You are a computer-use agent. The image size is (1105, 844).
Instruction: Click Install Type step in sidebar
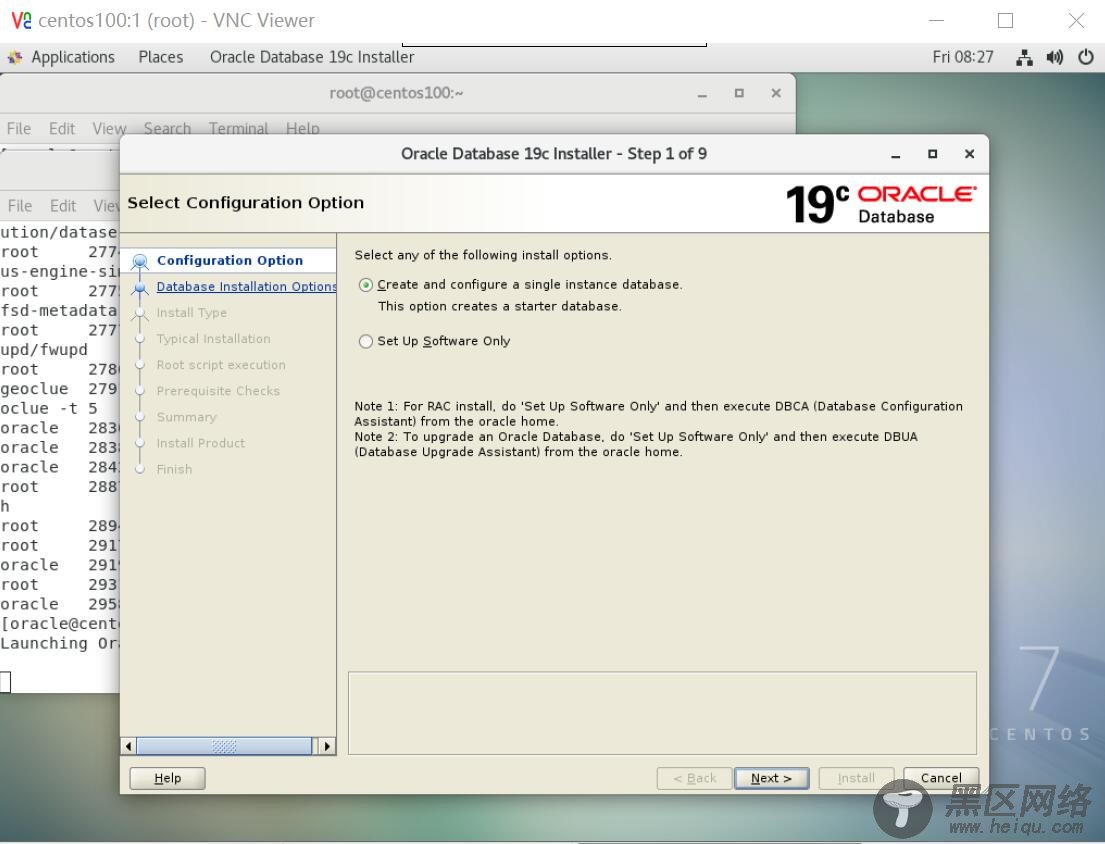tap(192, 313)
